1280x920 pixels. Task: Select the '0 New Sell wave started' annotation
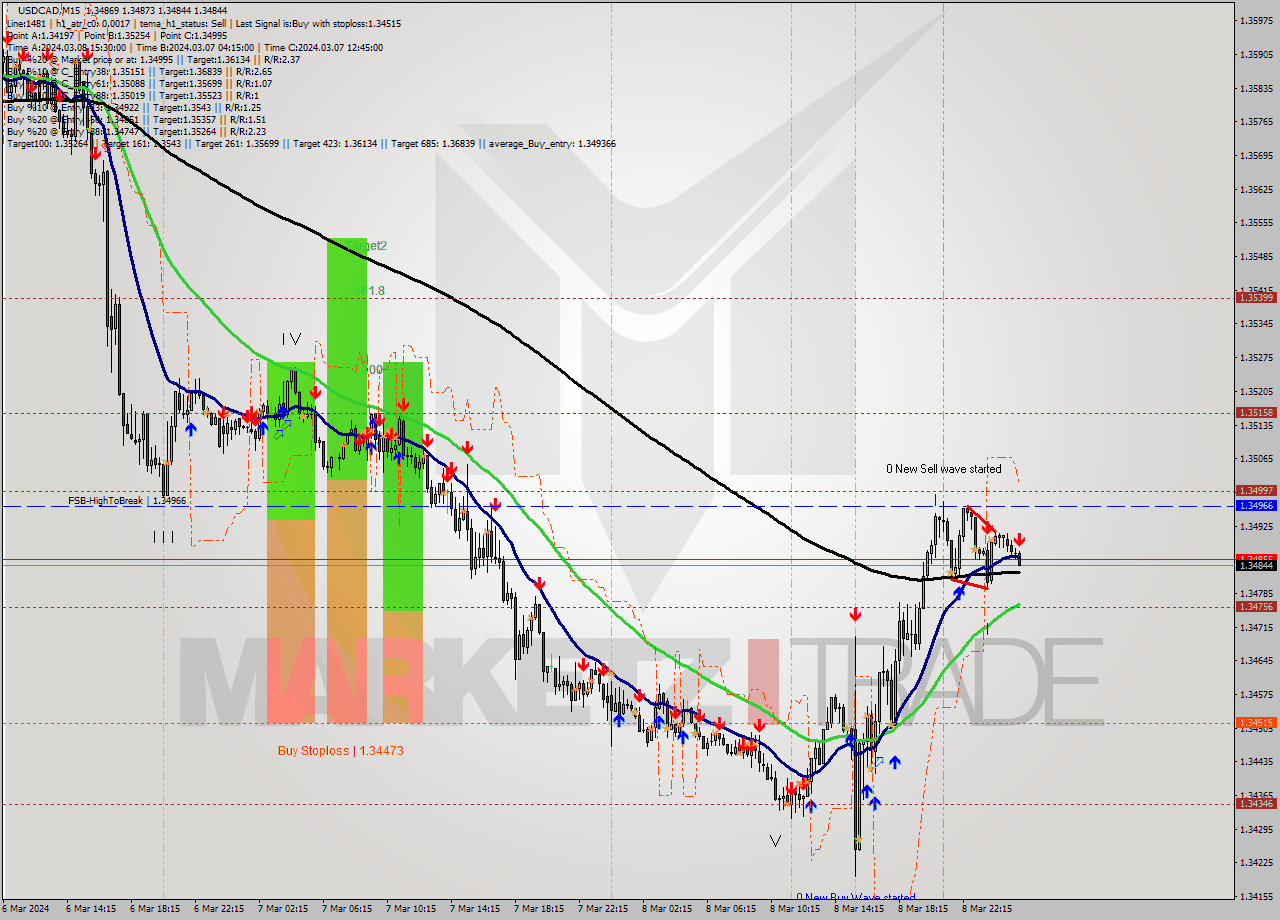(943, 469)
